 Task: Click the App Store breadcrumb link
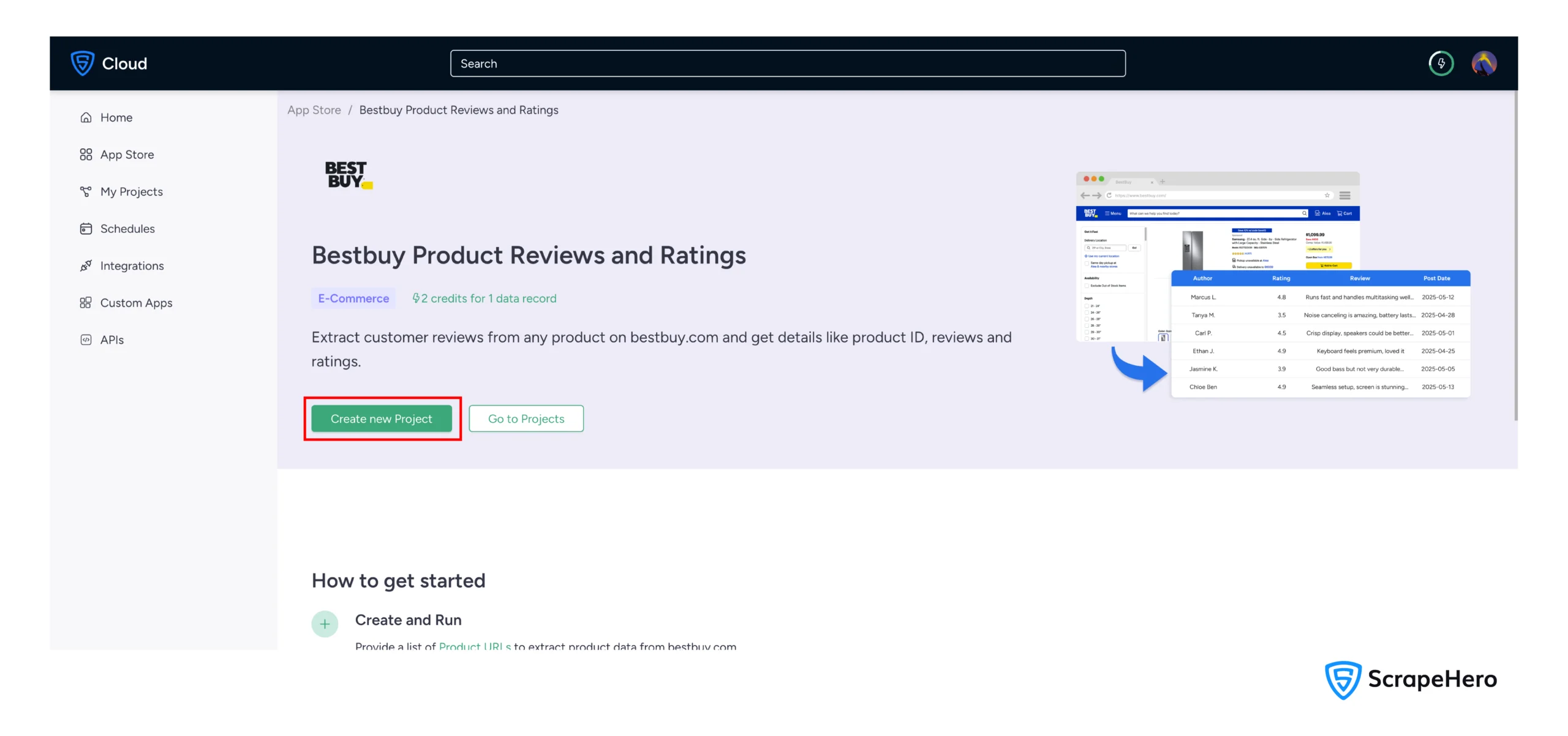coord(314,110)
